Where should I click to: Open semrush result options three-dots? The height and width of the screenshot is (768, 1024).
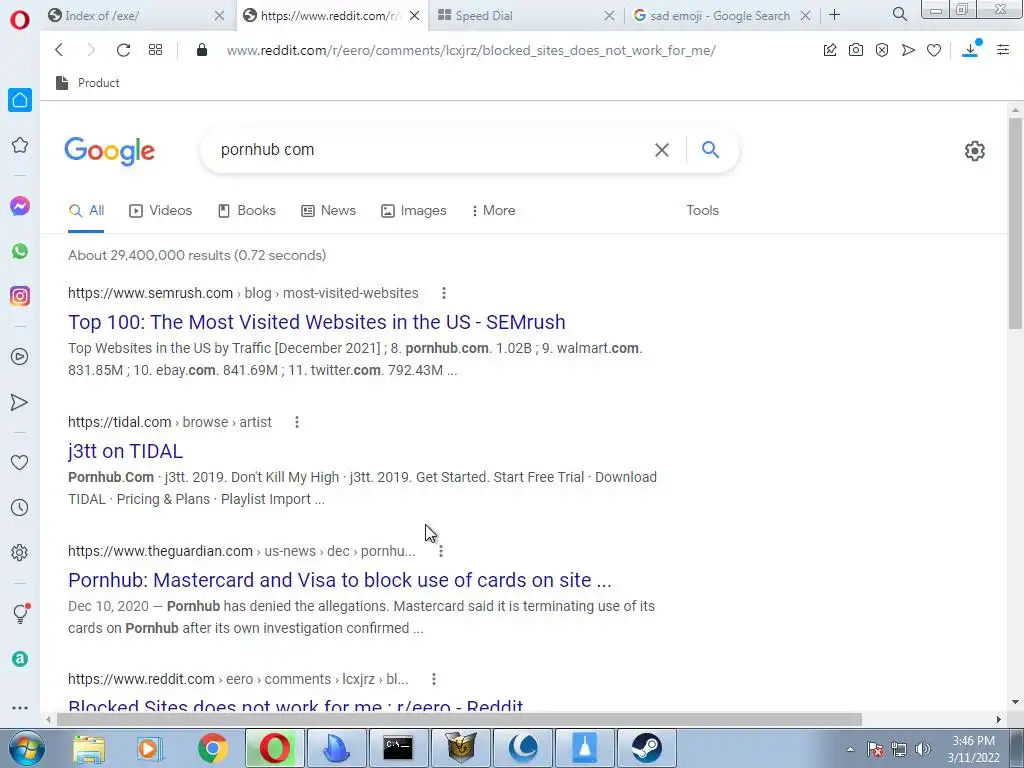click(x=443, y=293)
